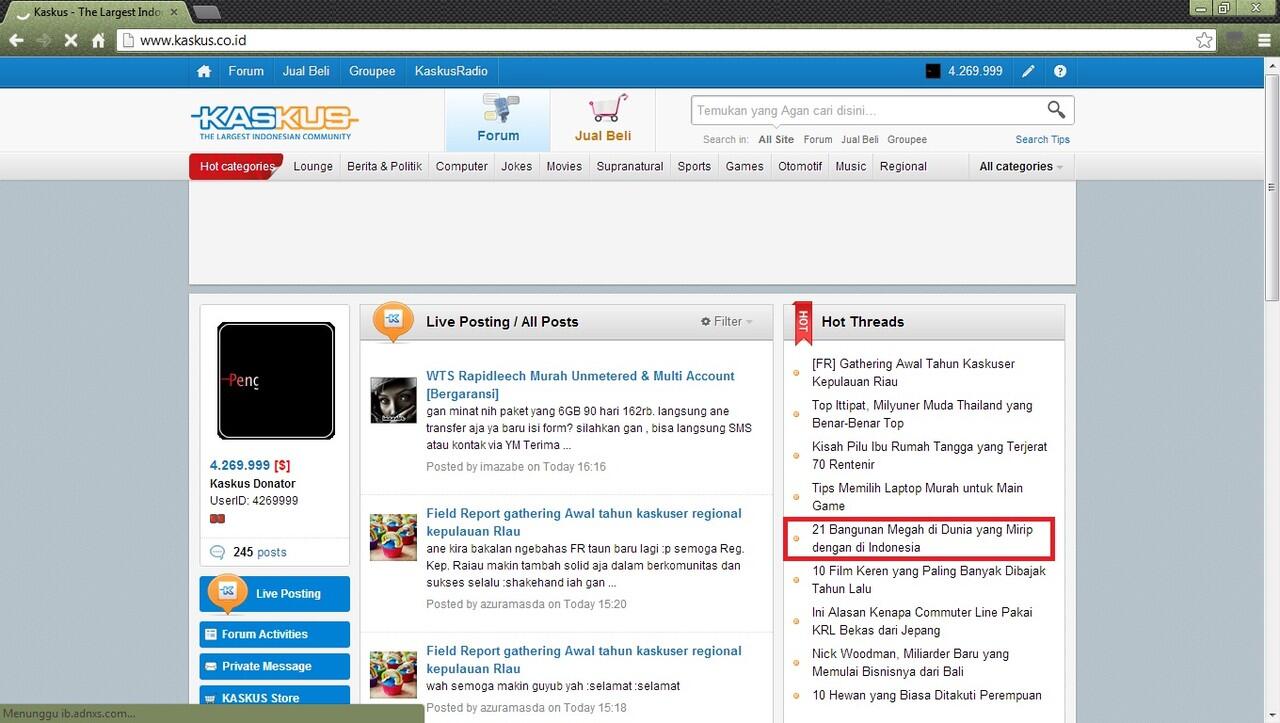1280x723 pixels.
Task: Open the Otomotif category
Action: [800, 166]
